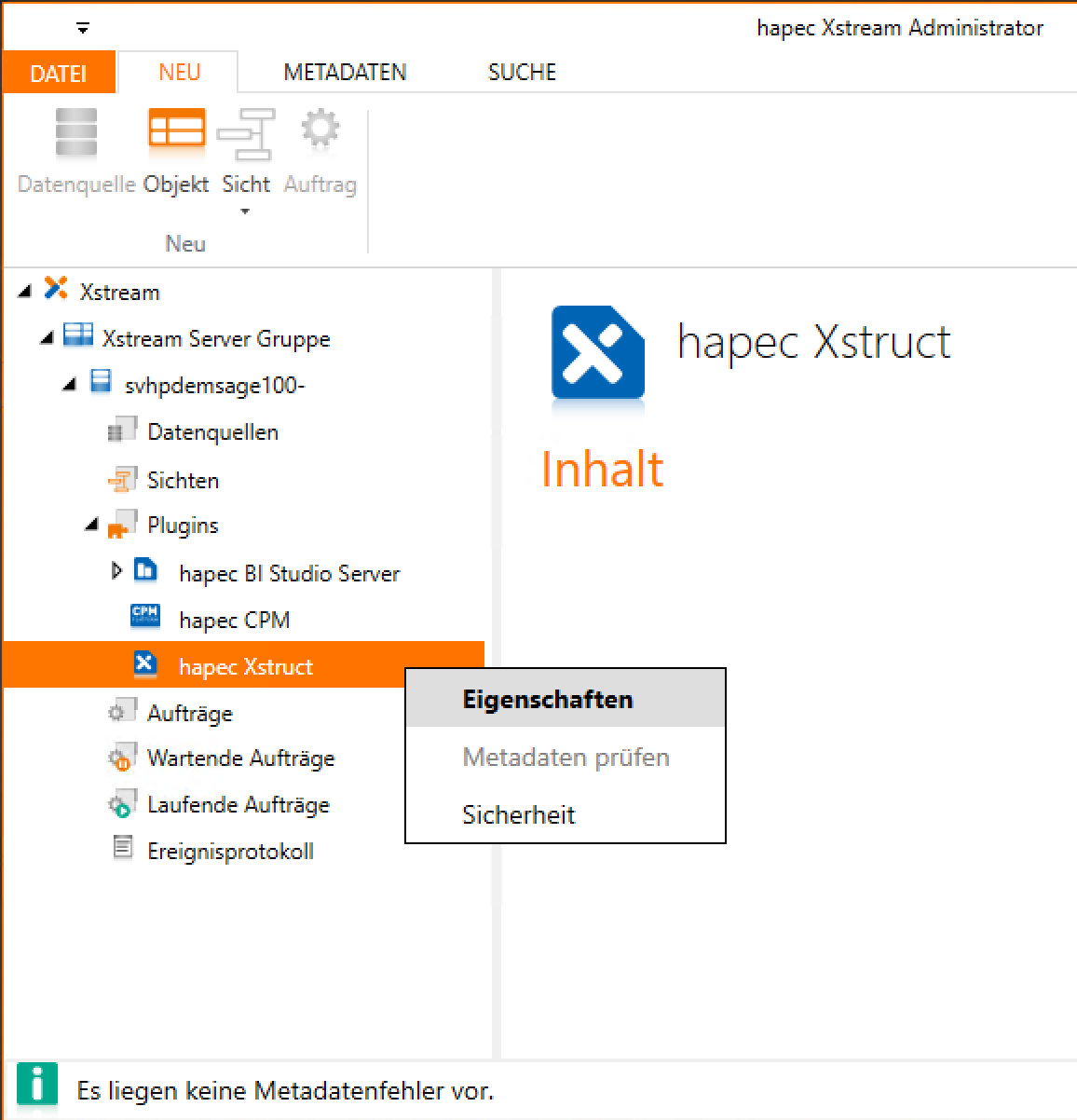Open the SUCHE ribbon tab
Viewport: 1077px width, 1120px height.
pos(522,73)
